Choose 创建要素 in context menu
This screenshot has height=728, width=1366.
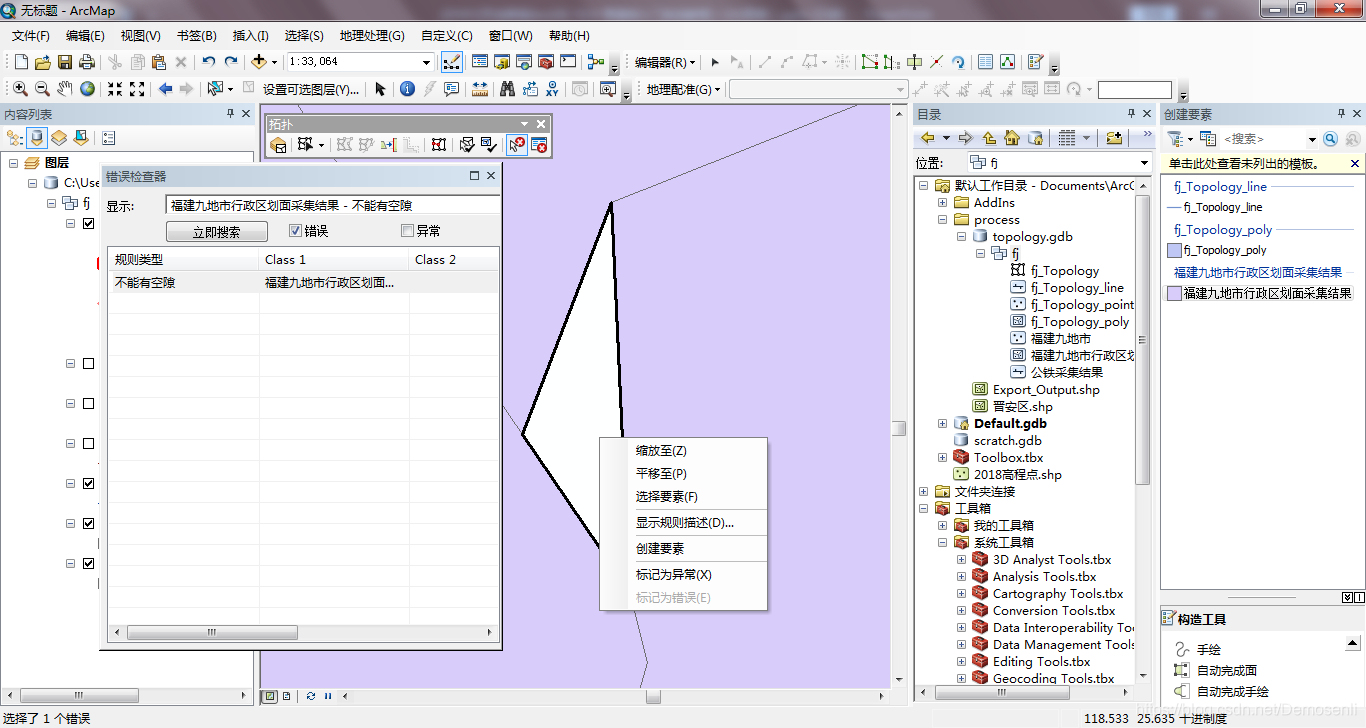click(683, 549)
